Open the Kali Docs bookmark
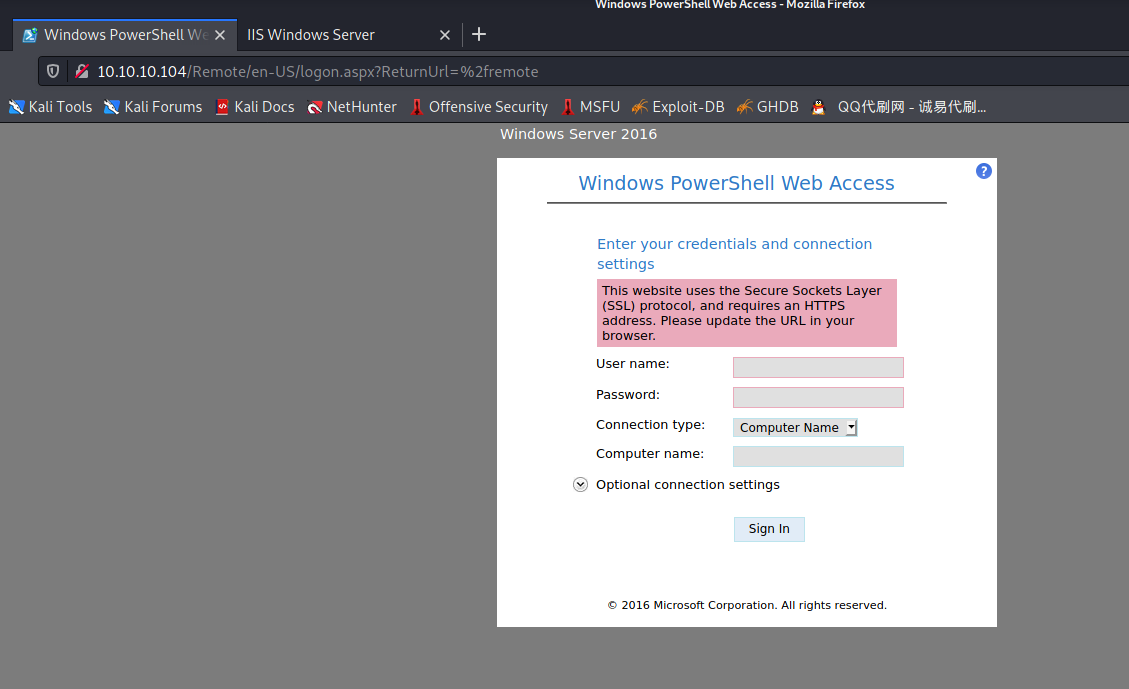Screen dimensions: 1129x689 click(255, 107)
